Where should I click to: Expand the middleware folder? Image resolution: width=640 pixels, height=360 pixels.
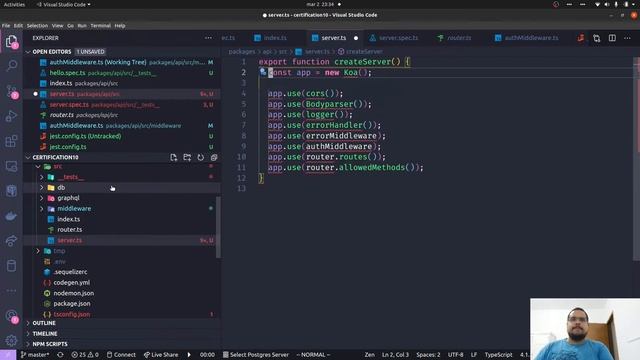click(x=42, y=209)
